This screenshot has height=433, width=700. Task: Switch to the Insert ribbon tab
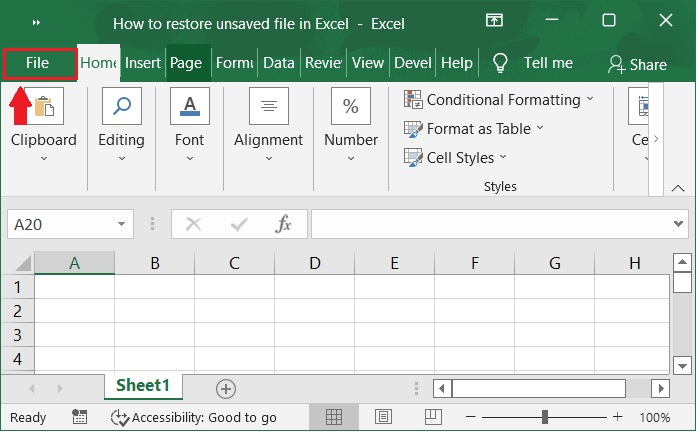(x=142, y=63)
